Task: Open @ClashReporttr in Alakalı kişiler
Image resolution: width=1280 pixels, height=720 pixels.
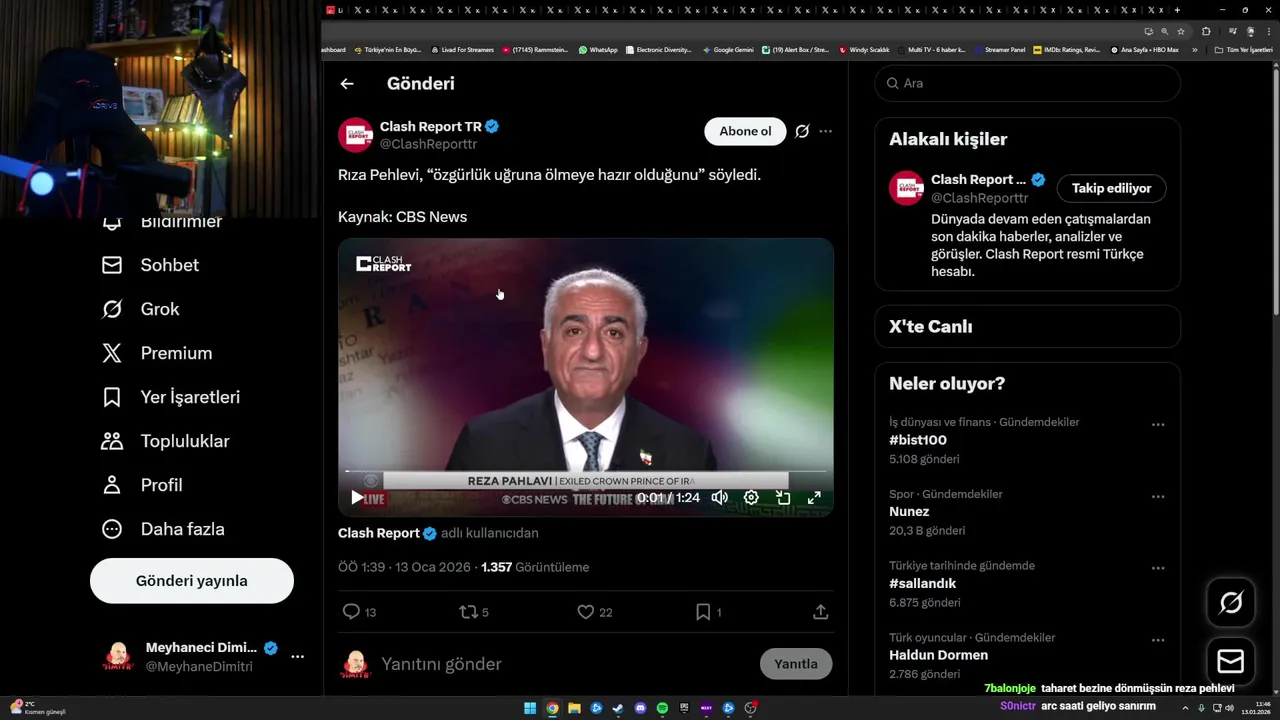Action: click(980, 198)
